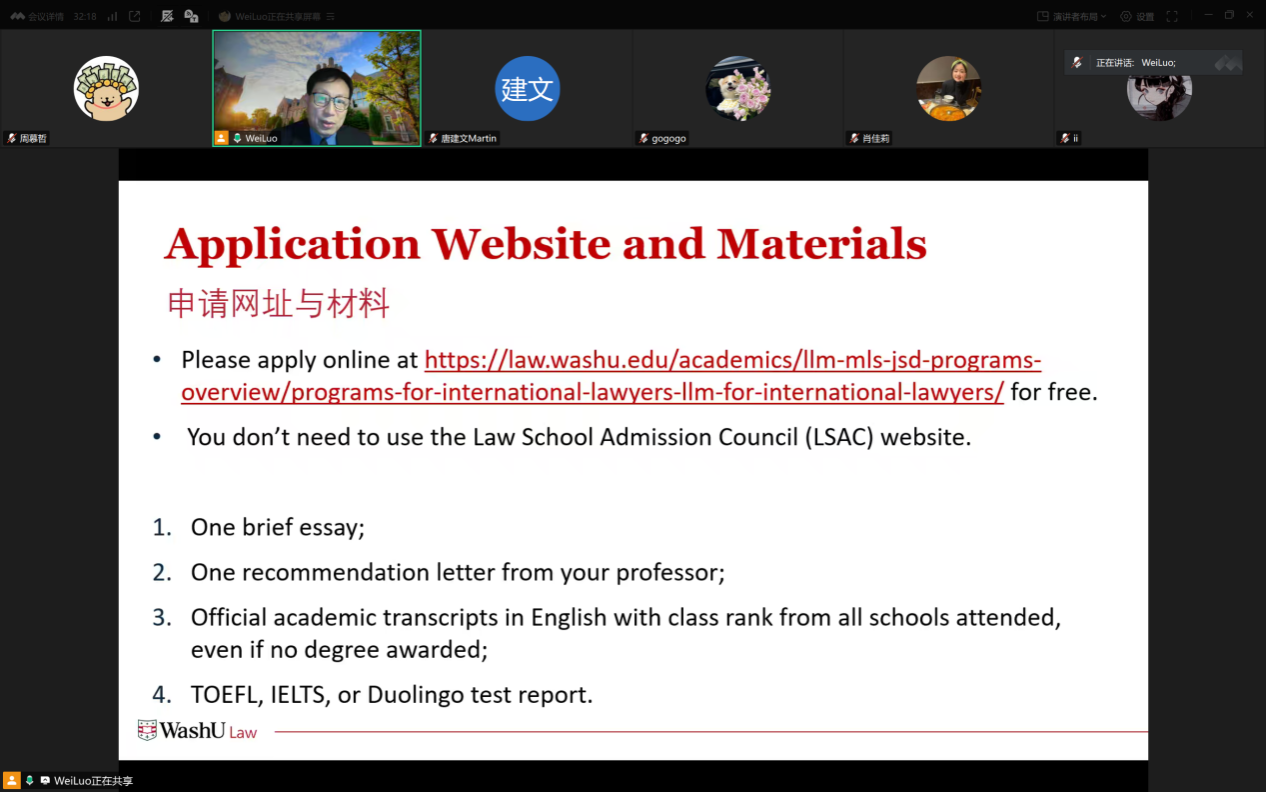The height and width of the screenshot is (792, 1266).
Task: Select WeiLuo's video thumbnail
Action: [x=316, y=87]
